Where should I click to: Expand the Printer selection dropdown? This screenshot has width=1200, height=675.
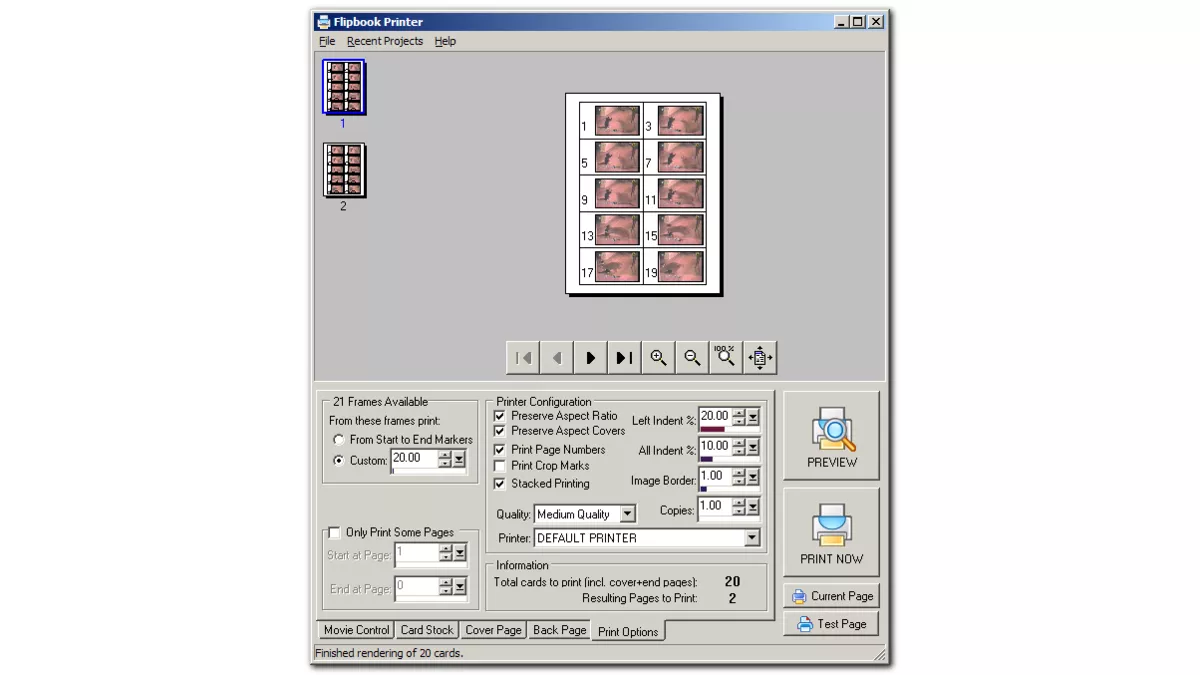752,538
